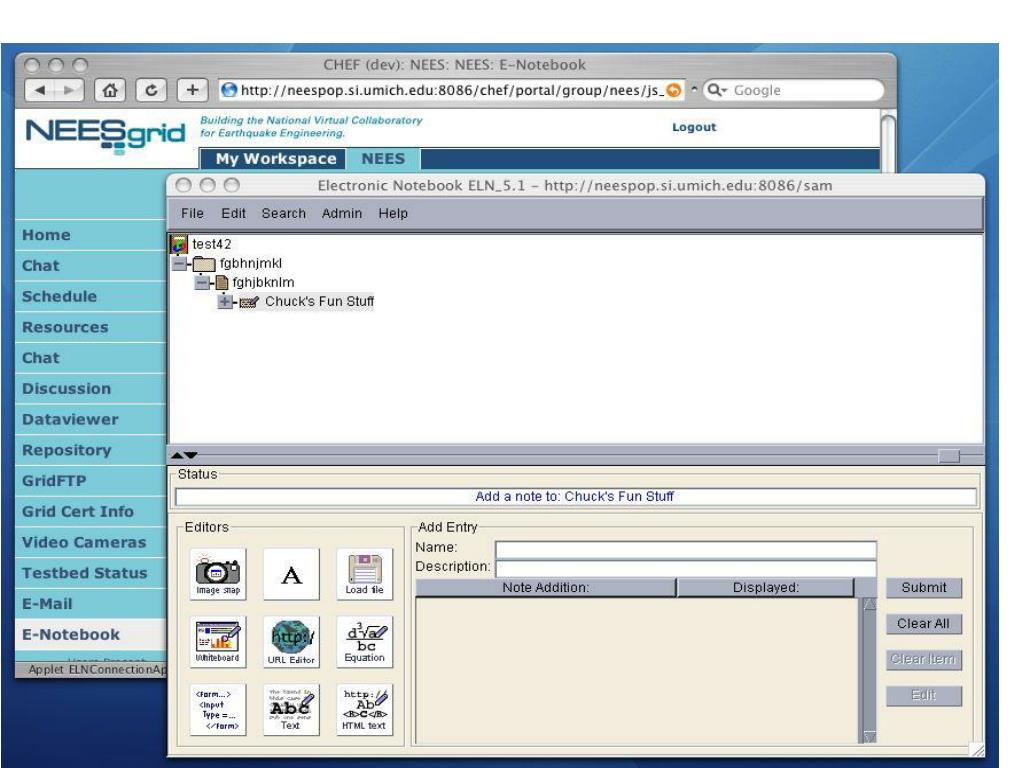The image size is (1024, 768).
Task: Open the URL Editor globe icon
Action: click(291, 641)
